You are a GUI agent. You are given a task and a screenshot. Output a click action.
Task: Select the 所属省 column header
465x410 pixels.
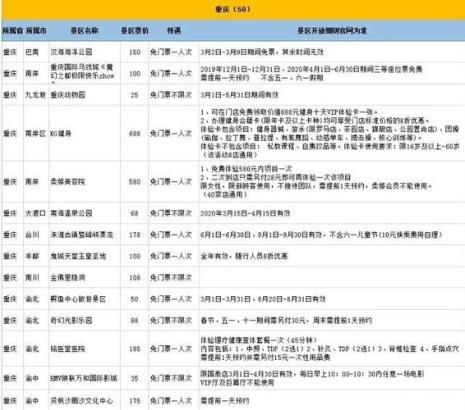(x=13, y=31)
